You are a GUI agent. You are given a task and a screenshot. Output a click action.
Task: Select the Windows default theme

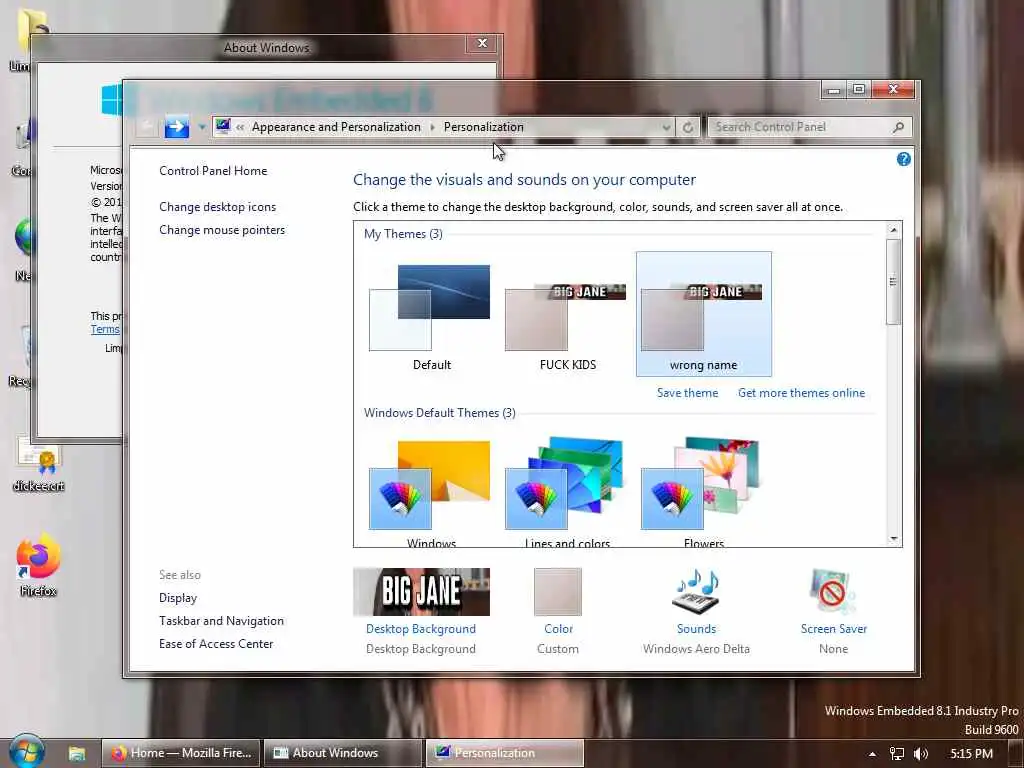point(432,492)
